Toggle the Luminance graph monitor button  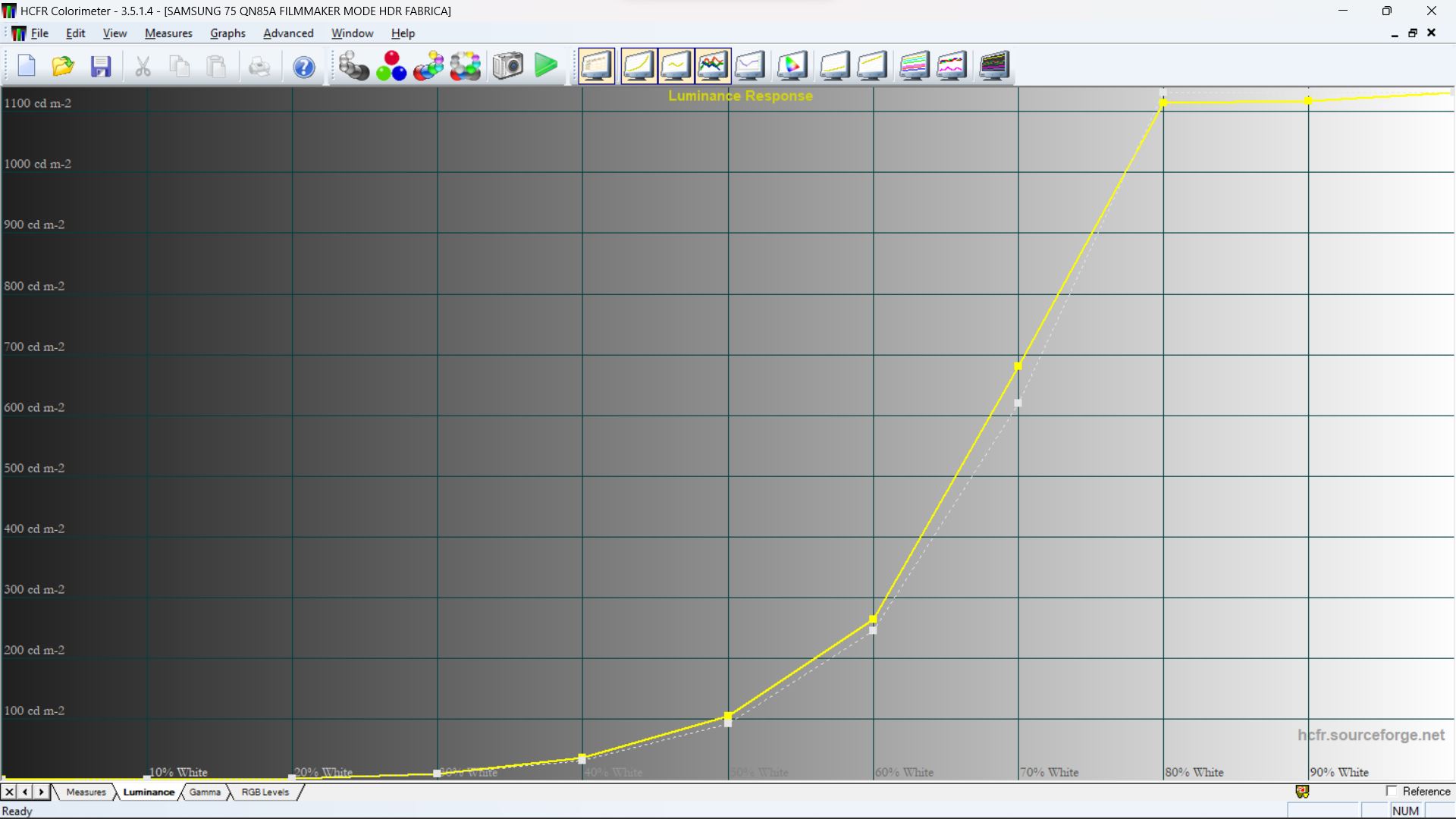point(639,66)
